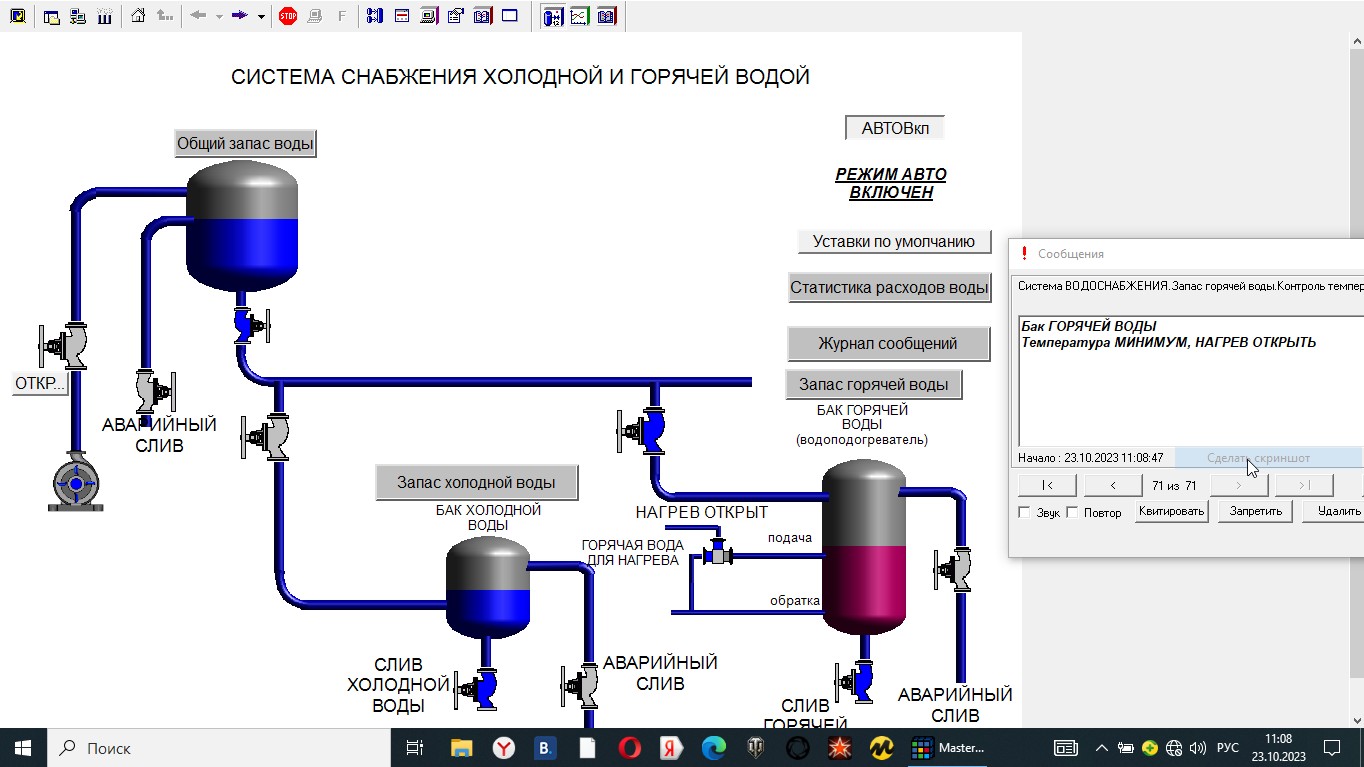Click the networked computers toolbar icon
Screen dimensions: 1364x767
[78, 16]
